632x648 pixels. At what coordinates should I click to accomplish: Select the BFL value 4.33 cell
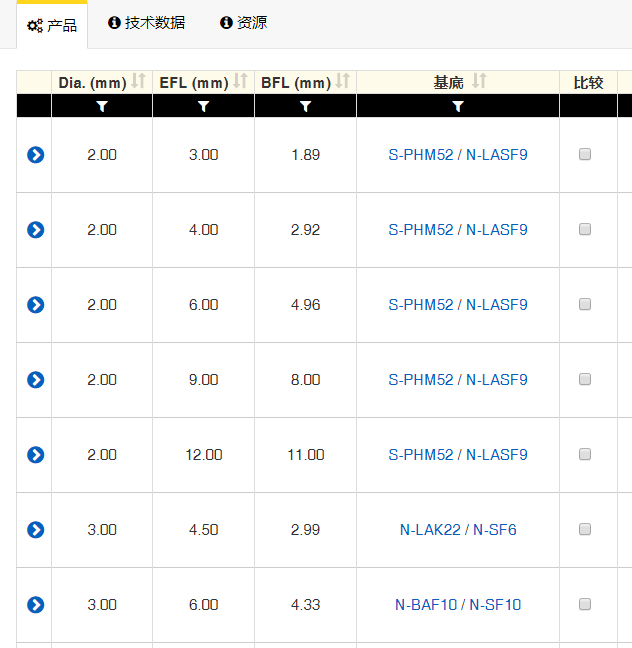tap(305, 605)
